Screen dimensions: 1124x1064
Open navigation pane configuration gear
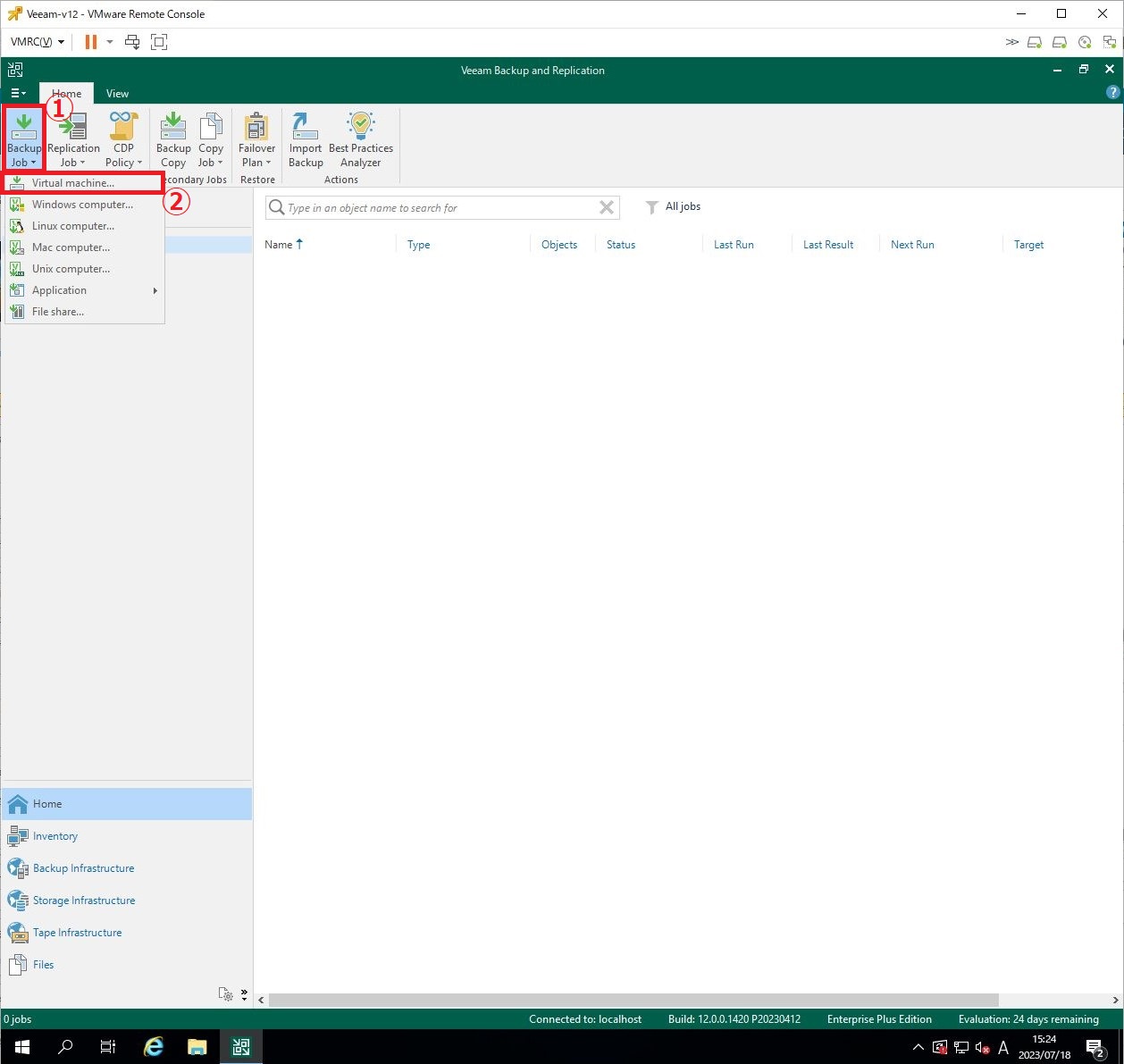(x=226, y=994)
